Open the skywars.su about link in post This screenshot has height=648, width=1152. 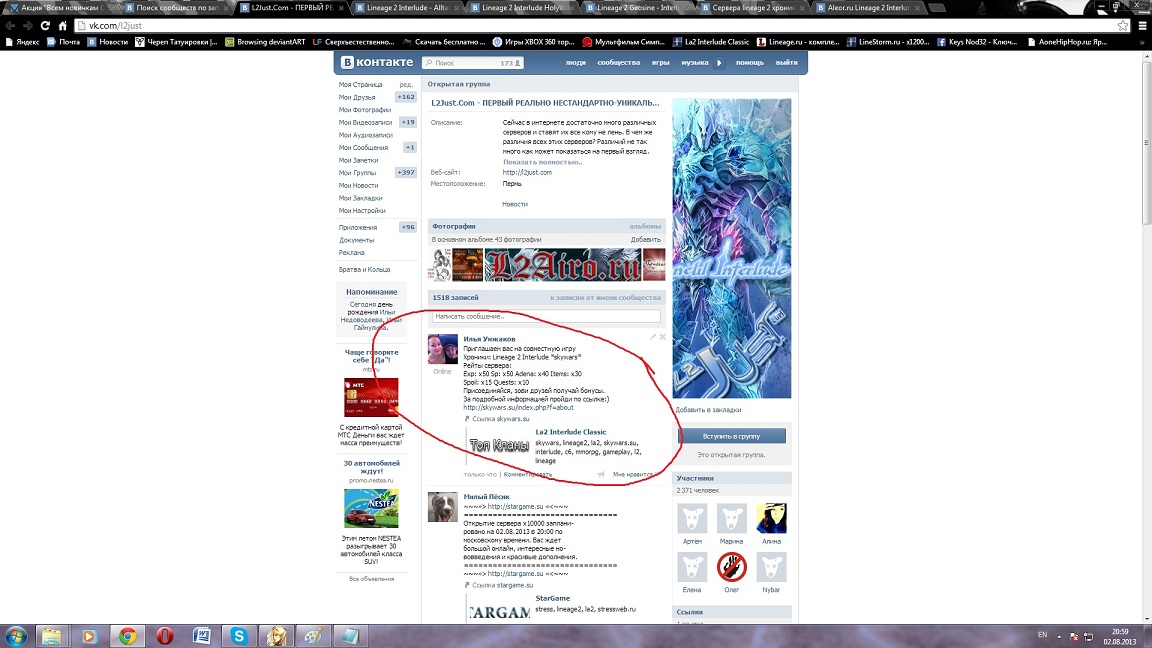[x=518, y=408]
